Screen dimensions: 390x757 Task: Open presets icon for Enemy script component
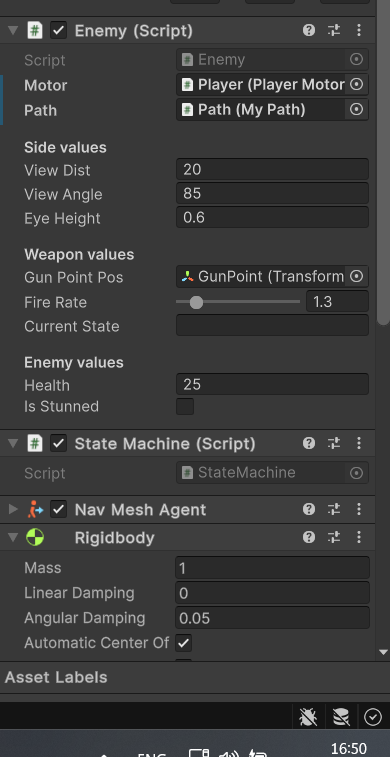(x=334, y=30)
